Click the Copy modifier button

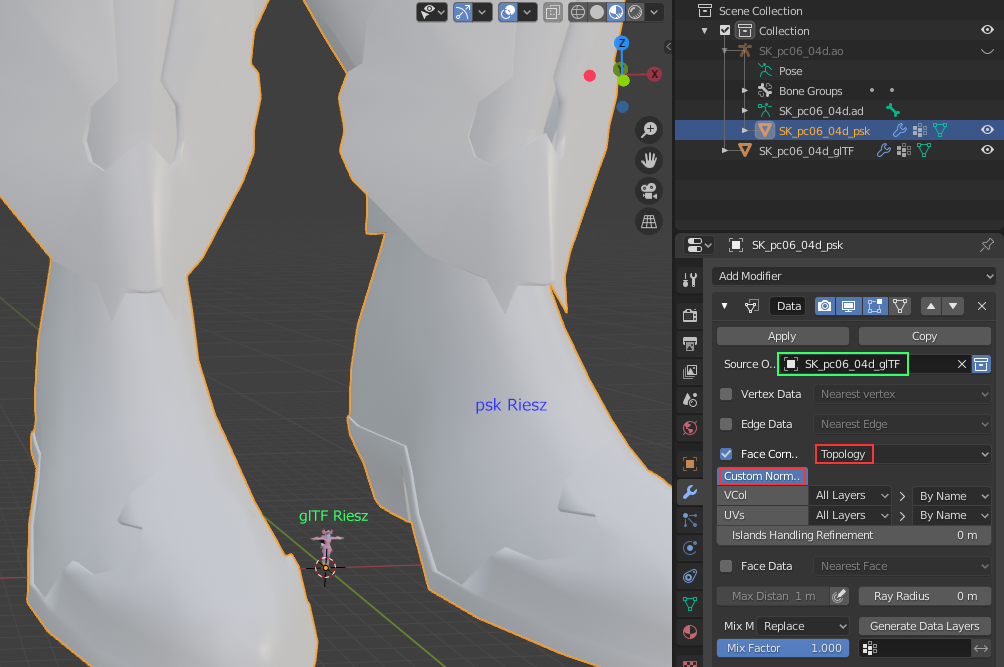click(924, 336)
